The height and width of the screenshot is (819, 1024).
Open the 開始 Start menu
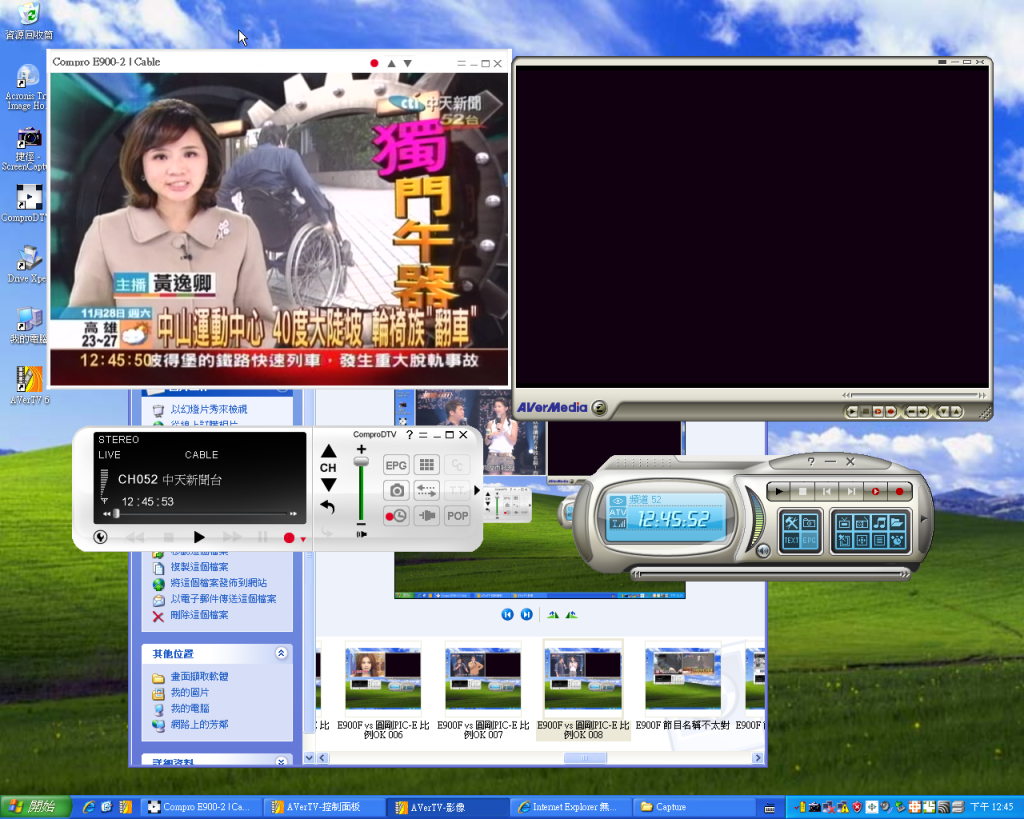(x=35, y=807)
